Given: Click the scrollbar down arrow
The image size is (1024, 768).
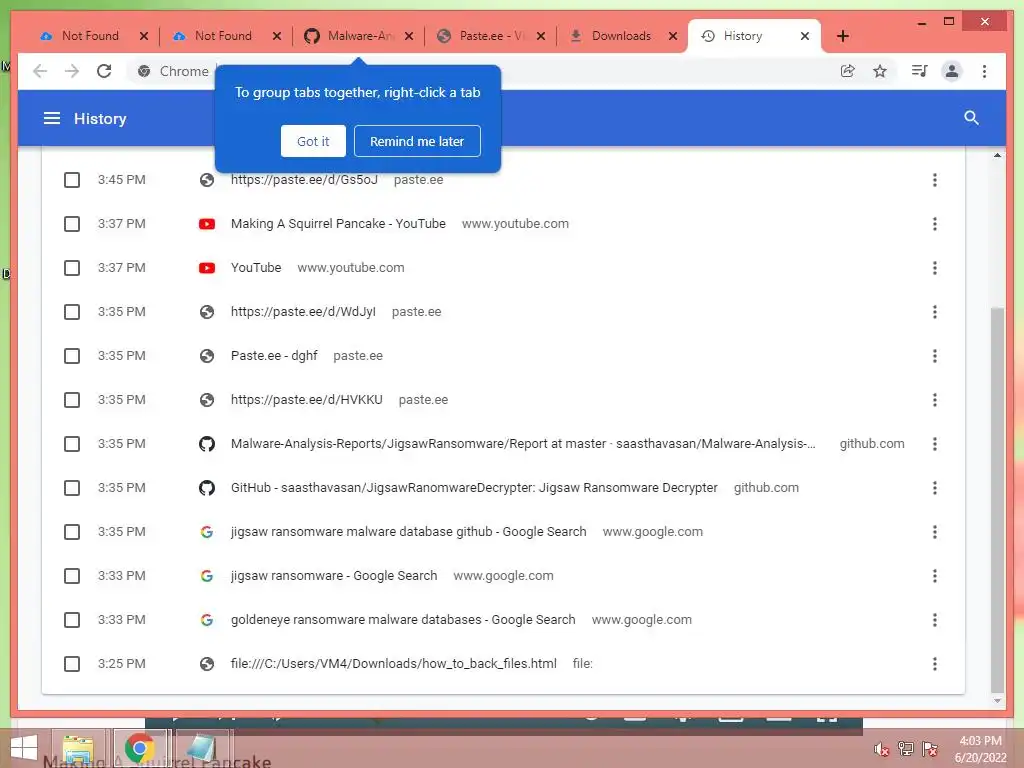Looking at the screenshot, I should click(997, 701).
